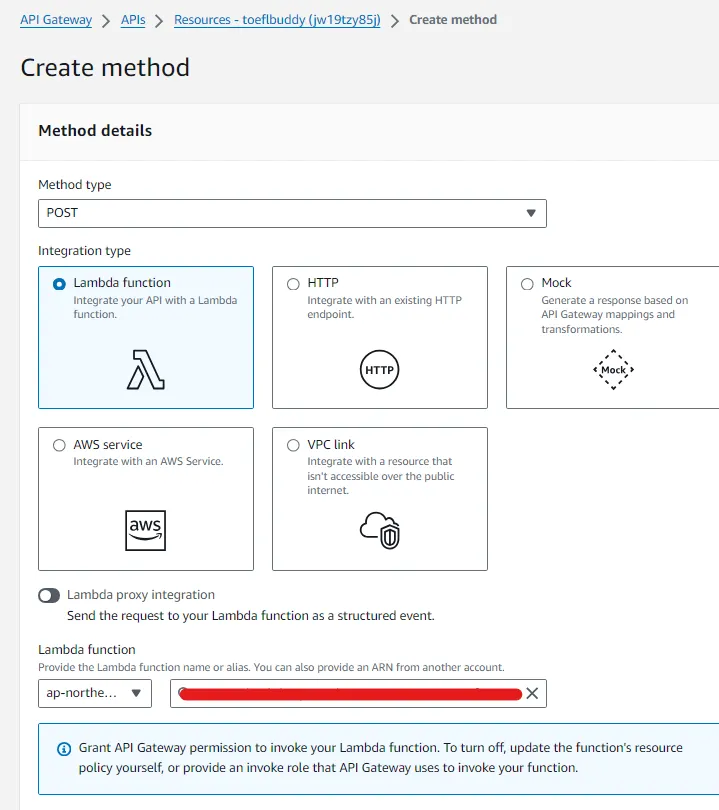
Task: Click the Lambda function lambda icon
Action: (x=146, y=369)
